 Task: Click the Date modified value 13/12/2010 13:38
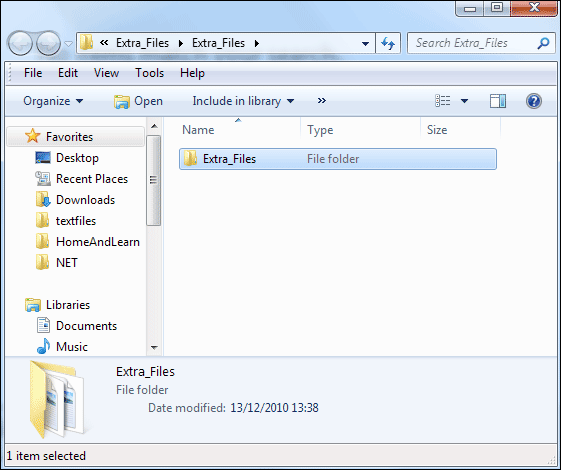tap(274, 408)
